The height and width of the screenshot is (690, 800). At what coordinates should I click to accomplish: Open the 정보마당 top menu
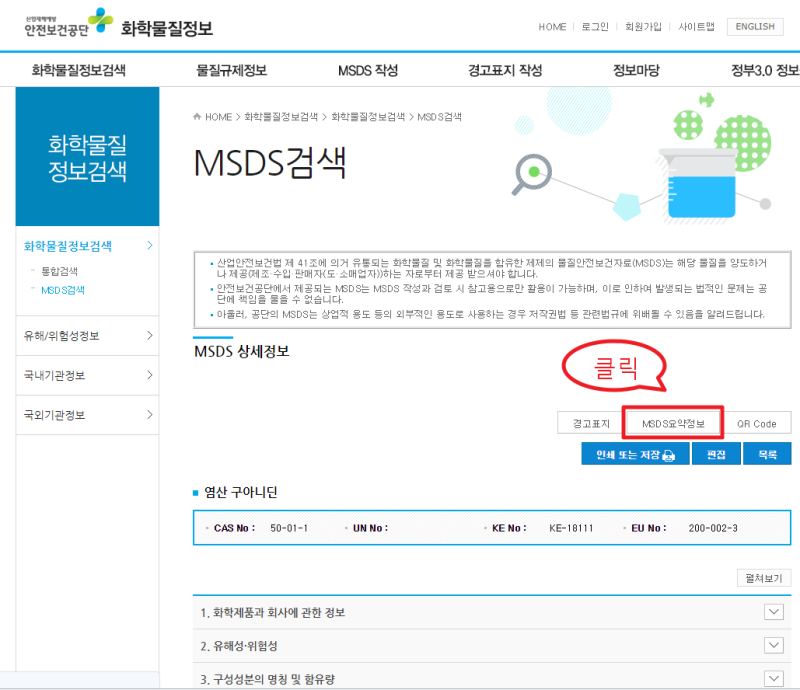click(x=636, y=70)
